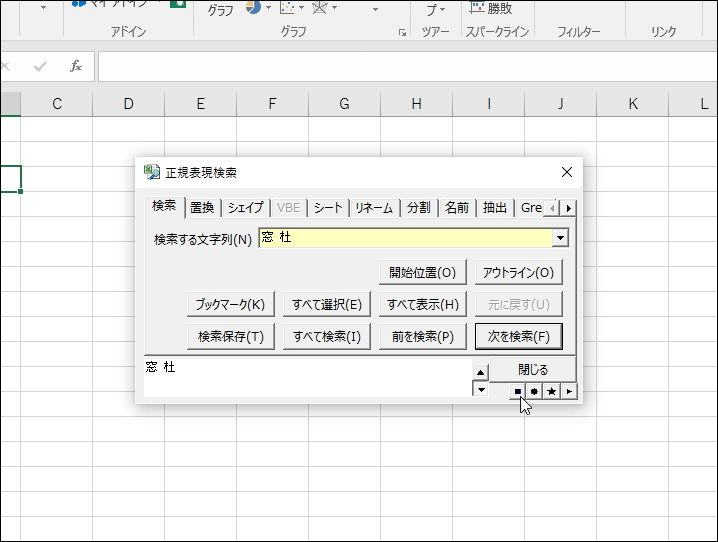Click the search string input field
Viewport: 718px width, 542px height.
click(x=406, y=238)
